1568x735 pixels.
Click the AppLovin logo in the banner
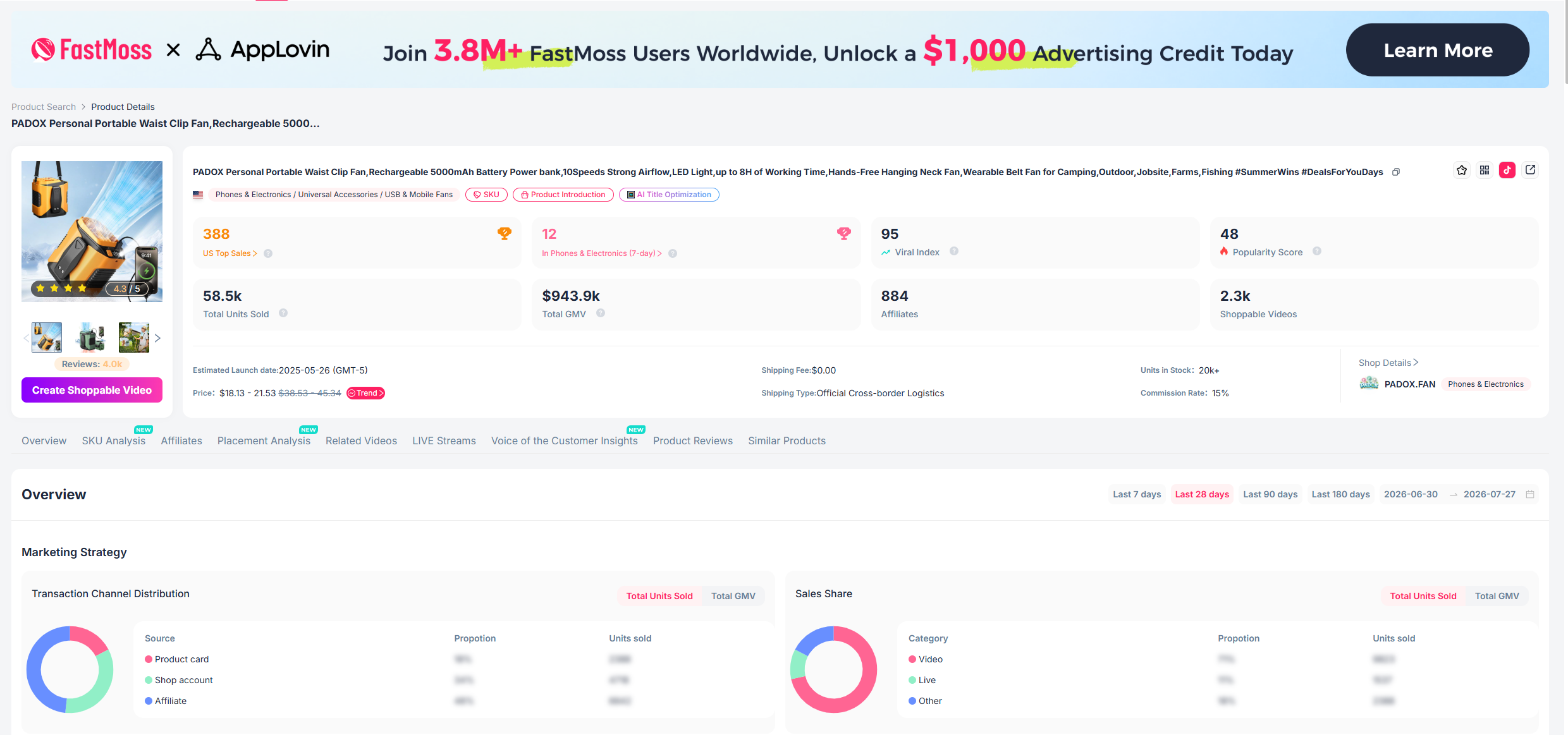coord(262,49)
